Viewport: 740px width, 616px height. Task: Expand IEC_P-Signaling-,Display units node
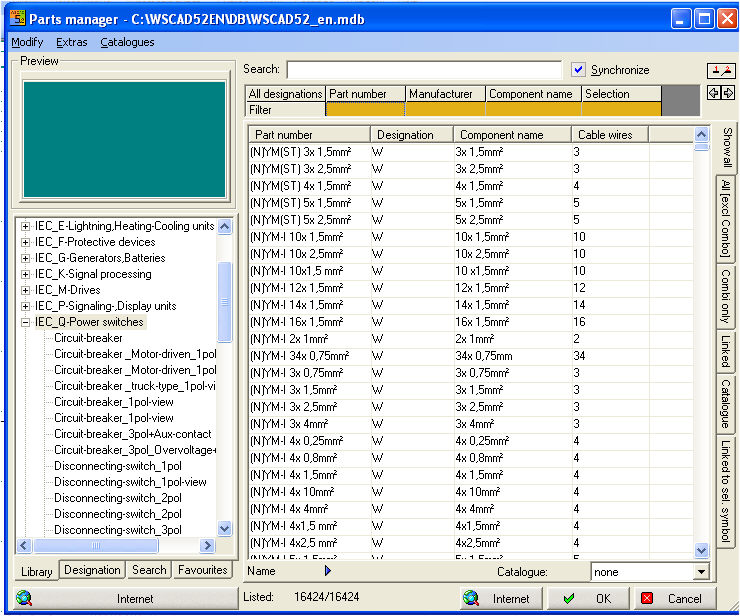(25, 306)
